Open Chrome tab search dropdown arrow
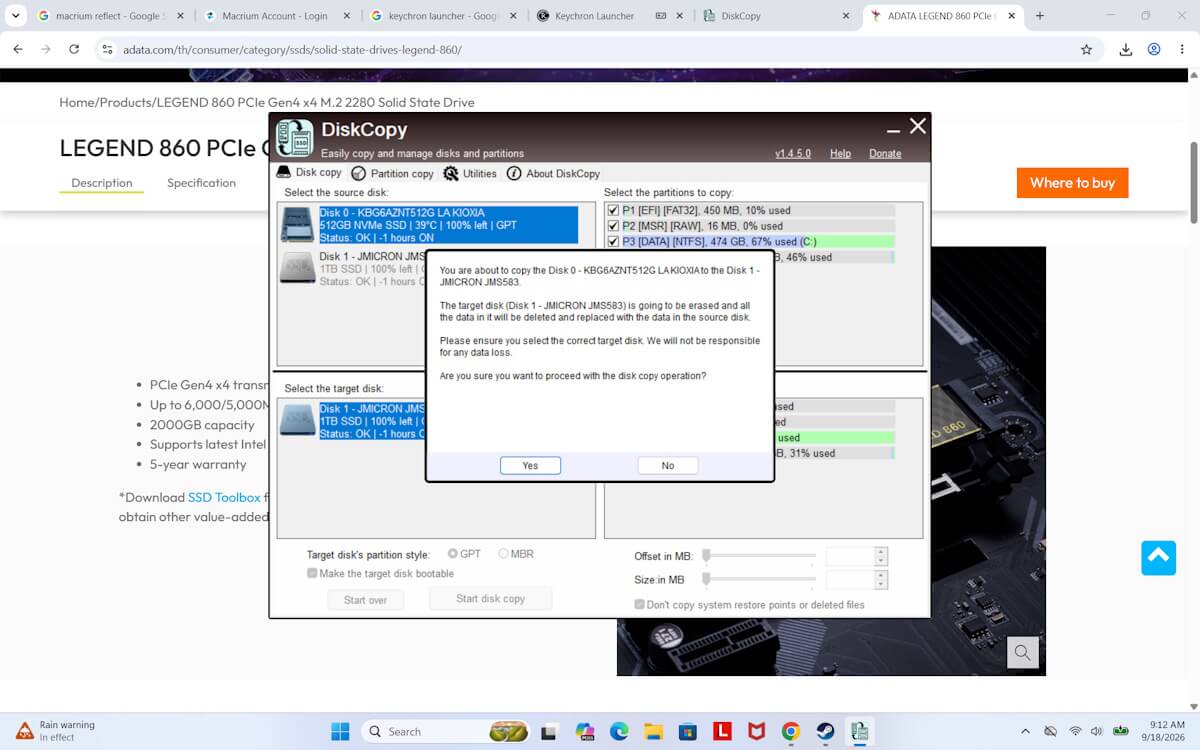This screenshot has height=750, width=1200. [x=15, y=16]
